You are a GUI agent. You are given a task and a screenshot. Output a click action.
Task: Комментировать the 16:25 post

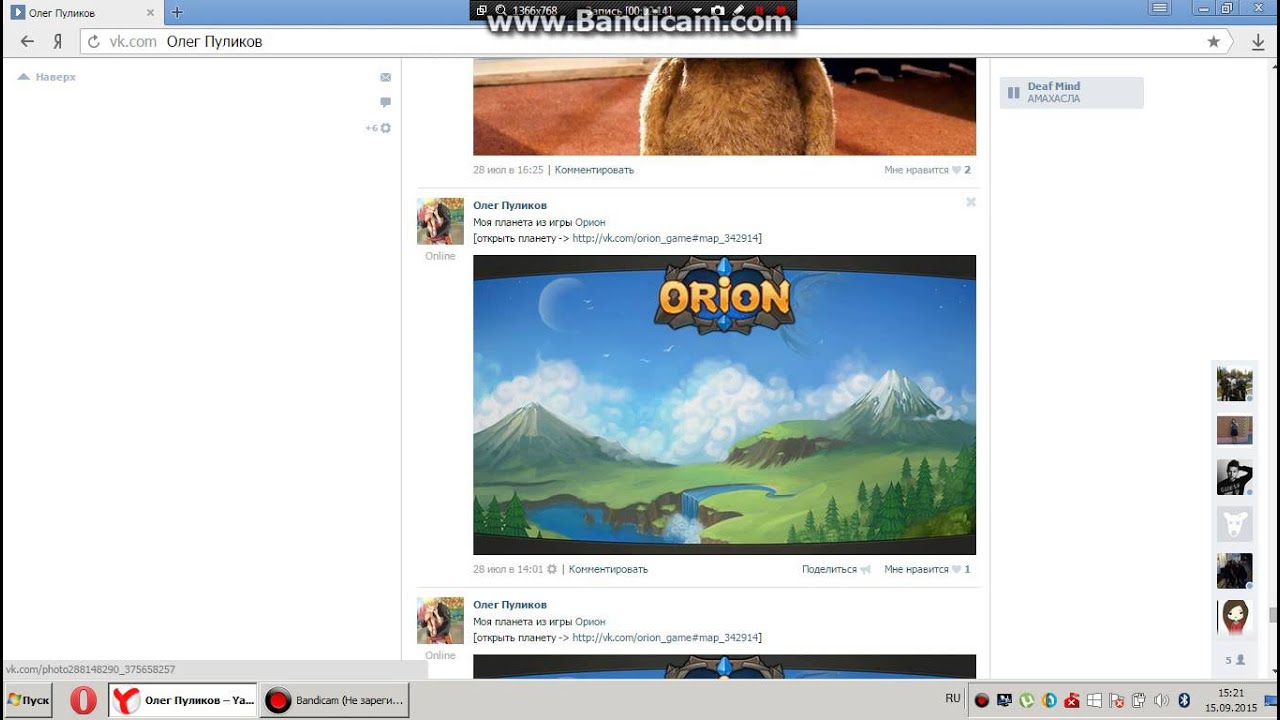pyautogui.click(x=594, y=170)
